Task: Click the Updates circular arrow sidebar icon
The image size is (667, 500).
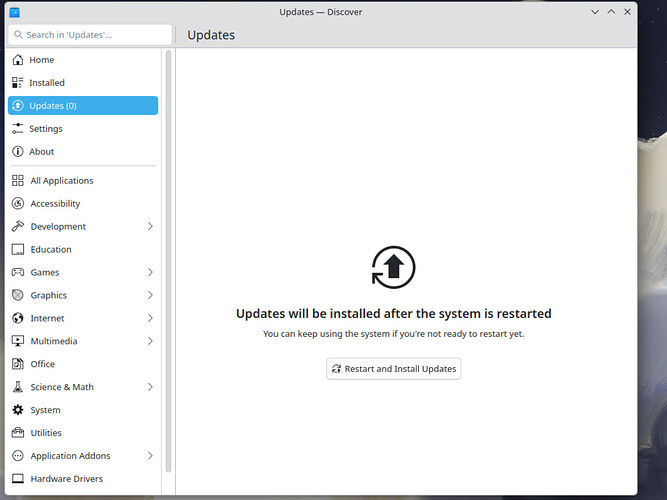Action: click(17, 106)
